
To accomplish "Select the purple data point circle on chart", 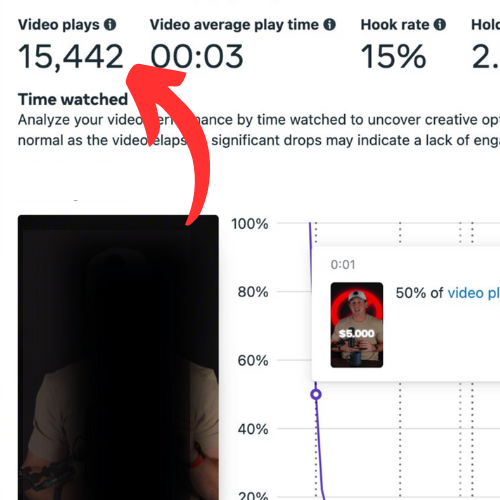I will [x=316, y=394].
